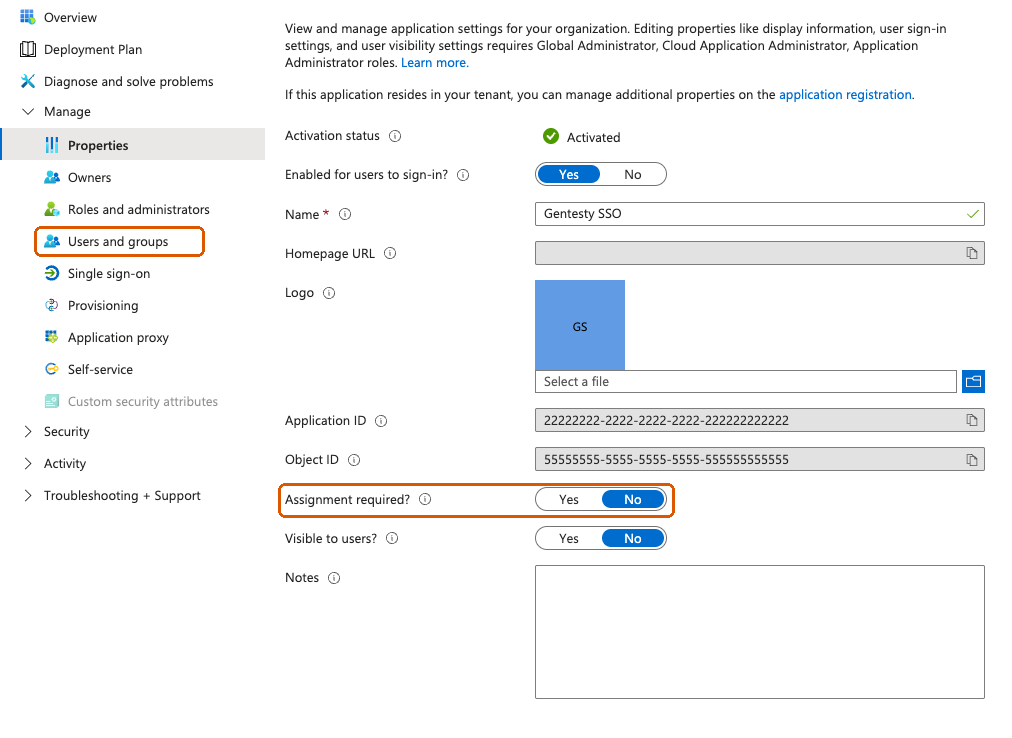Click the Custom security attributes icon
This screenshot has width=1012, height=738.
coord(52,401)
